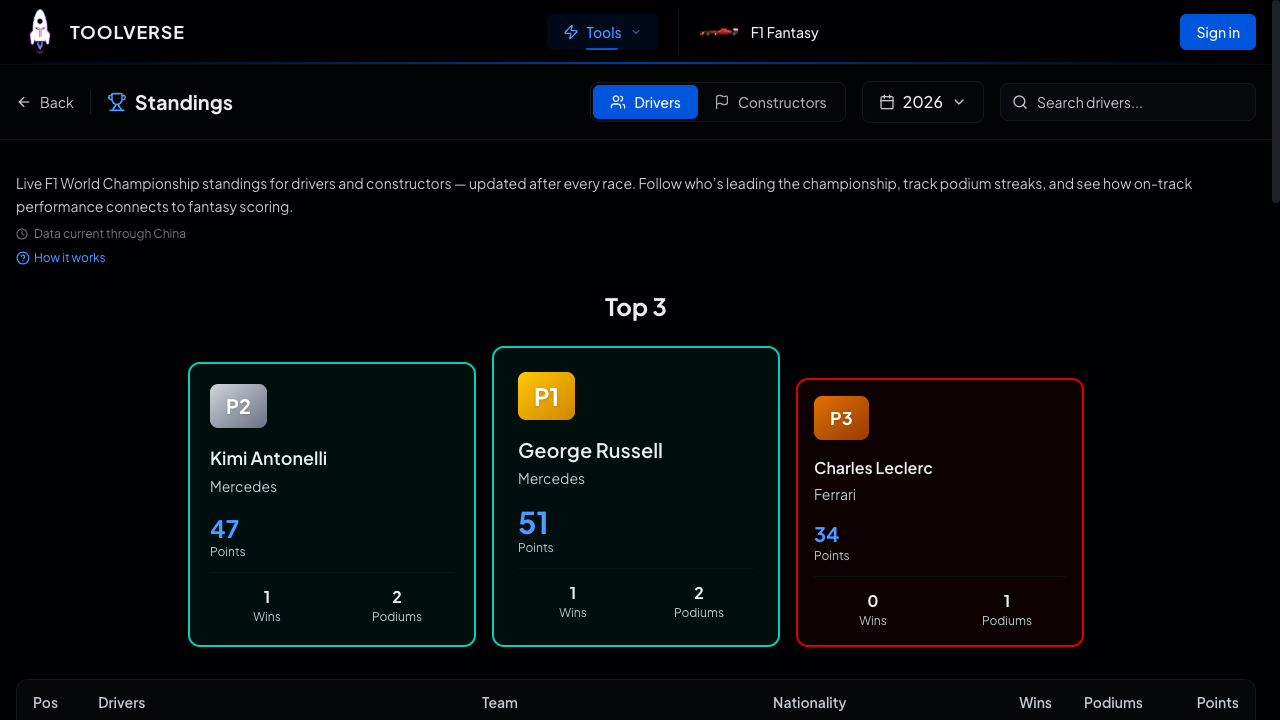Viewport: 1280px width, 720px height.
Task: Click the magnifier icon in search box
Action: [x=1020, y=102]
